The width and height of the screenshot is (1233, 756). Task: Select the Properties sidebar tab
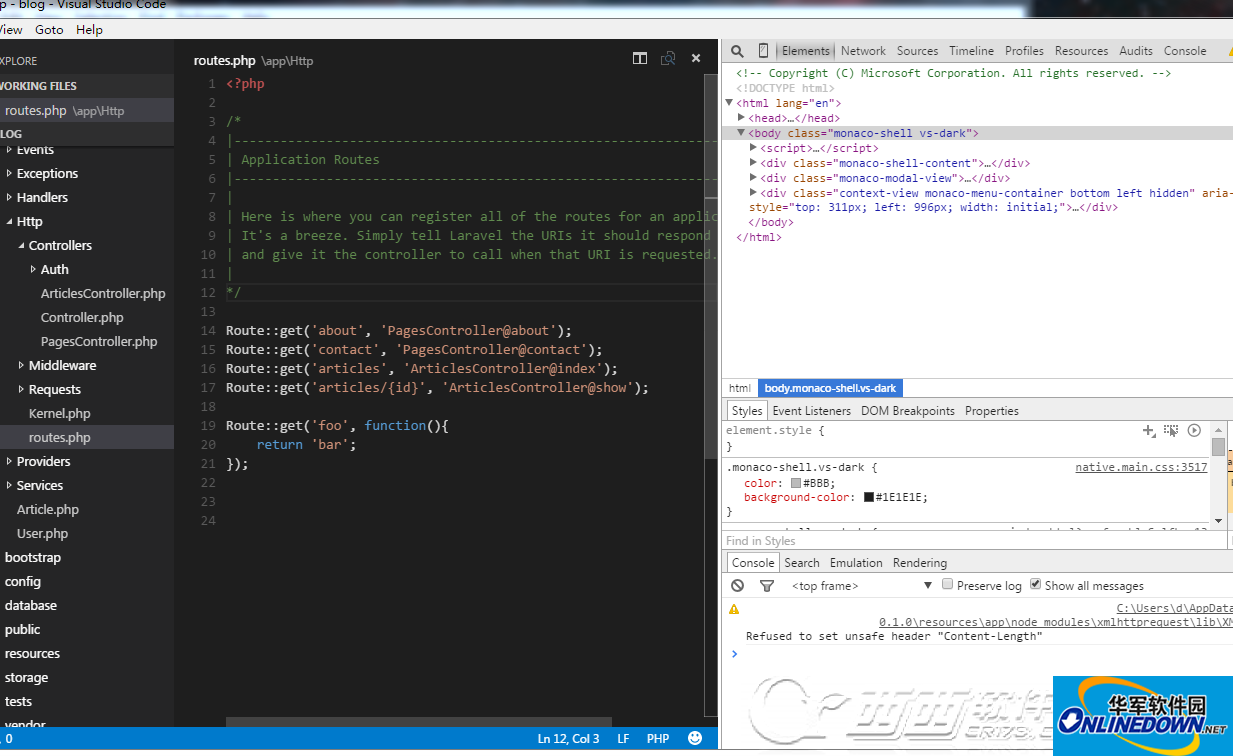[x=991, y=411]
